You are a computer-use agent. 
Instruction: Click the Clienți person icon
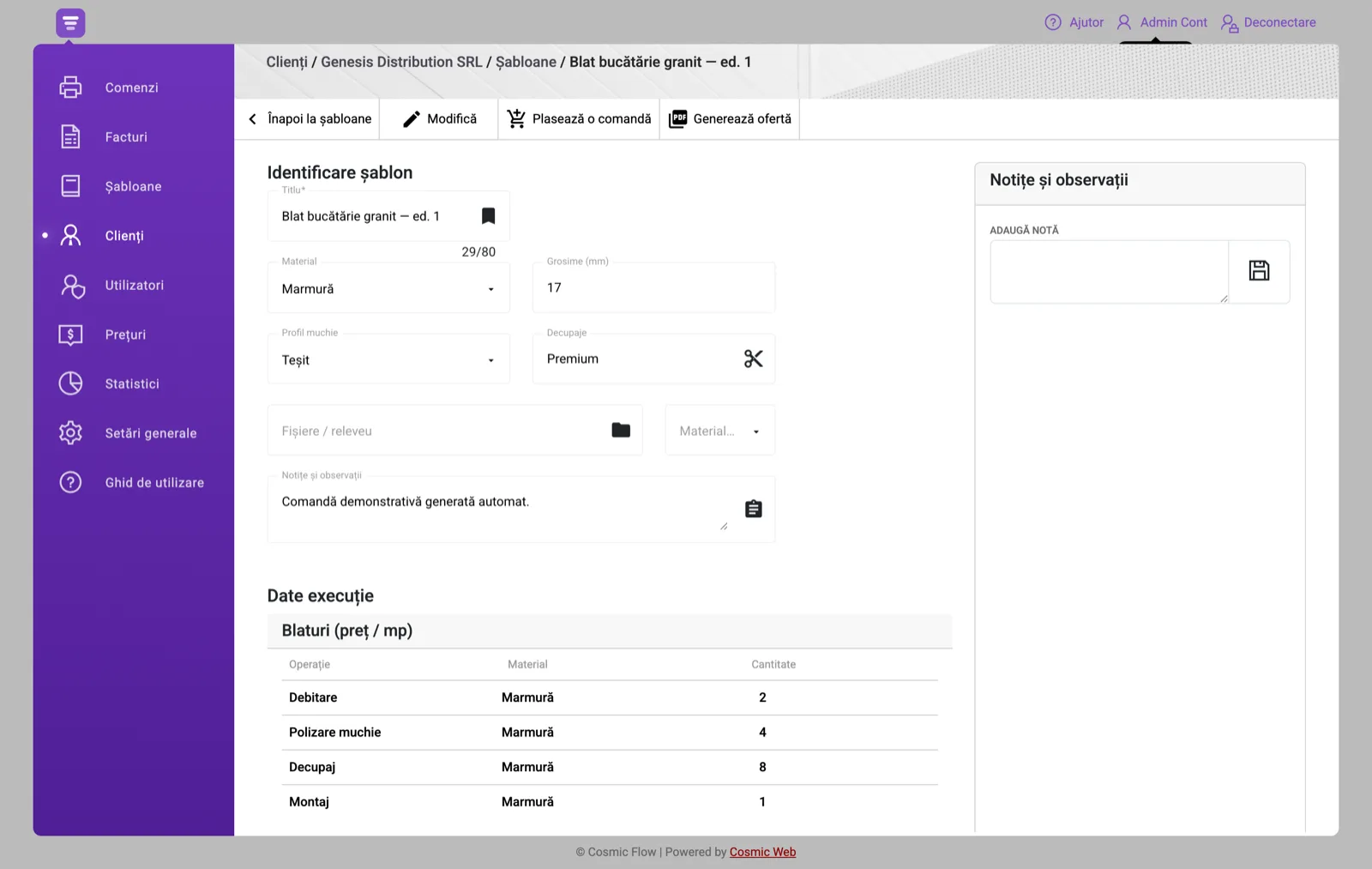point(70,235)
